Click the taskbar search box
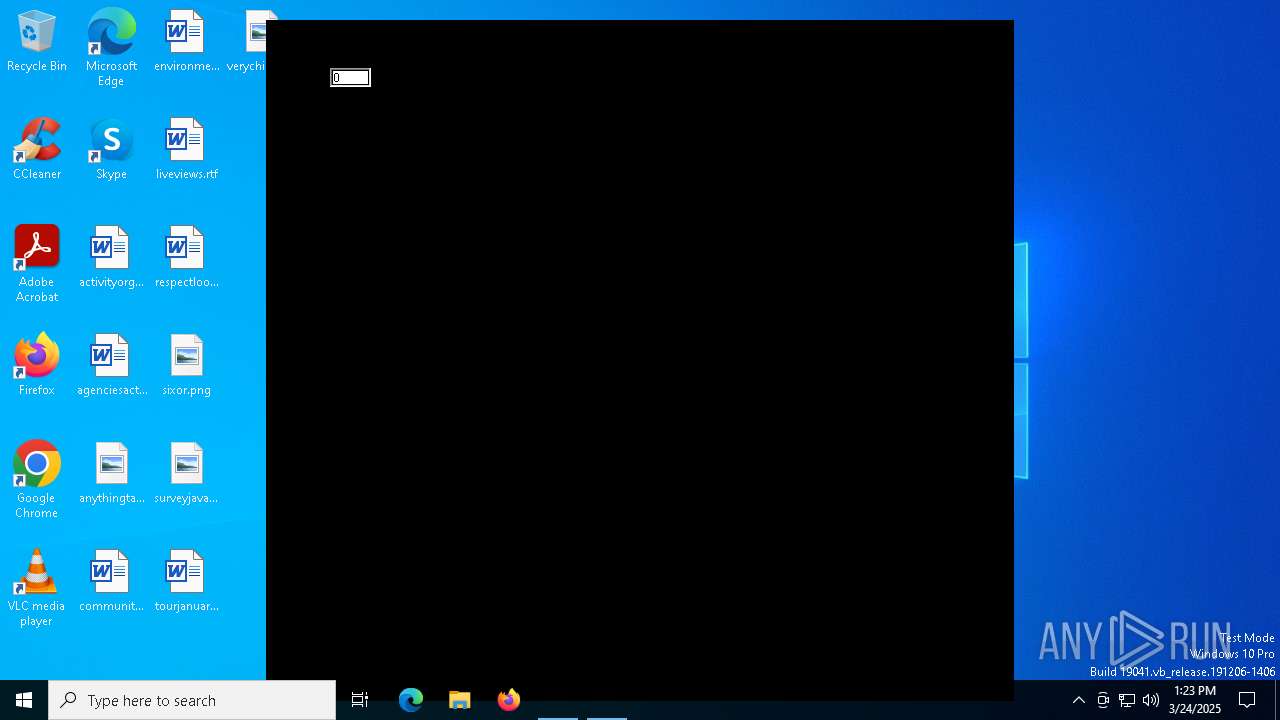 [192, 700]
